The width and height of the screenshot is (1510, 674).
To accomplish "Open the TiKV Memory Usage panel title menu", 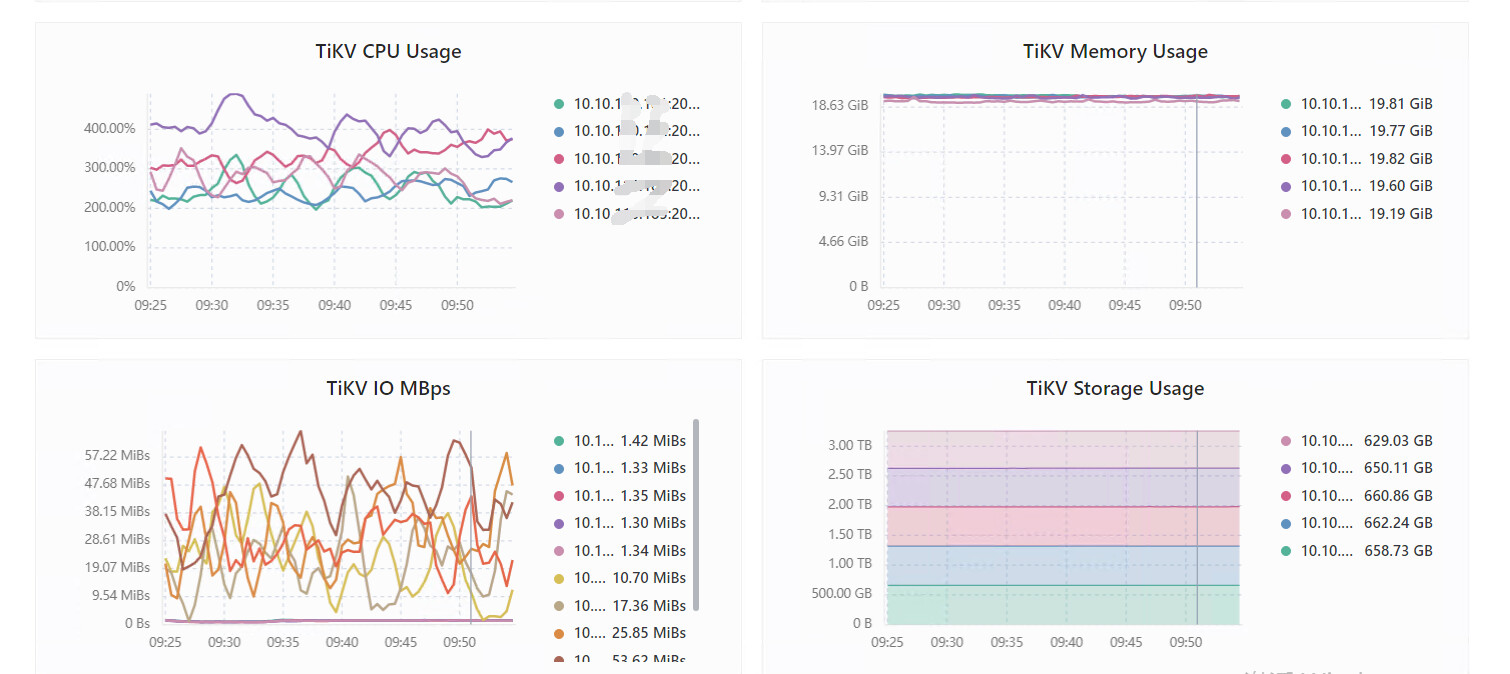I will click(x=1115, y=51).
